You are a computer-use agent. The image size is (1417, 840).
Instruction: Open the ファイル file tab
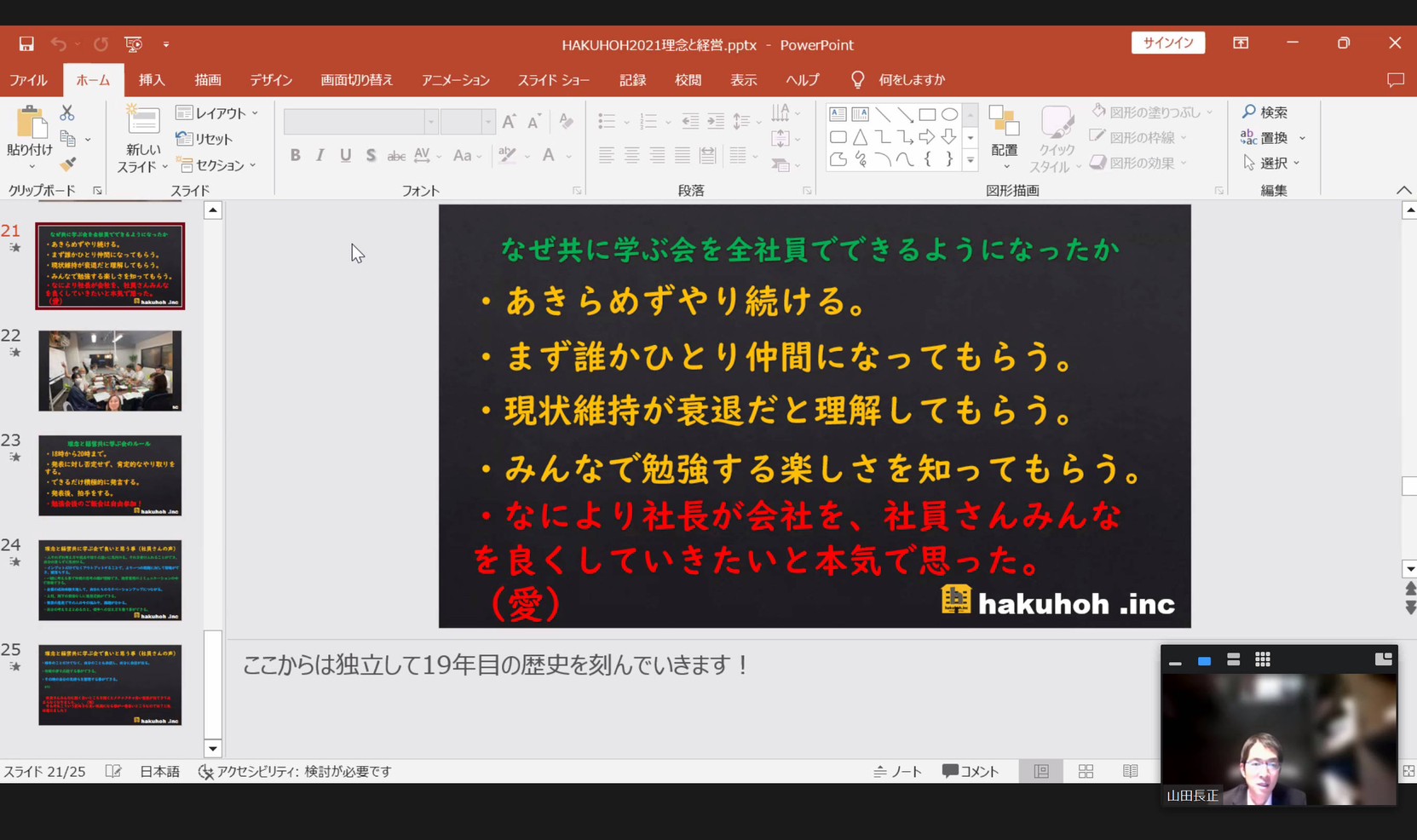coord(28,79)
